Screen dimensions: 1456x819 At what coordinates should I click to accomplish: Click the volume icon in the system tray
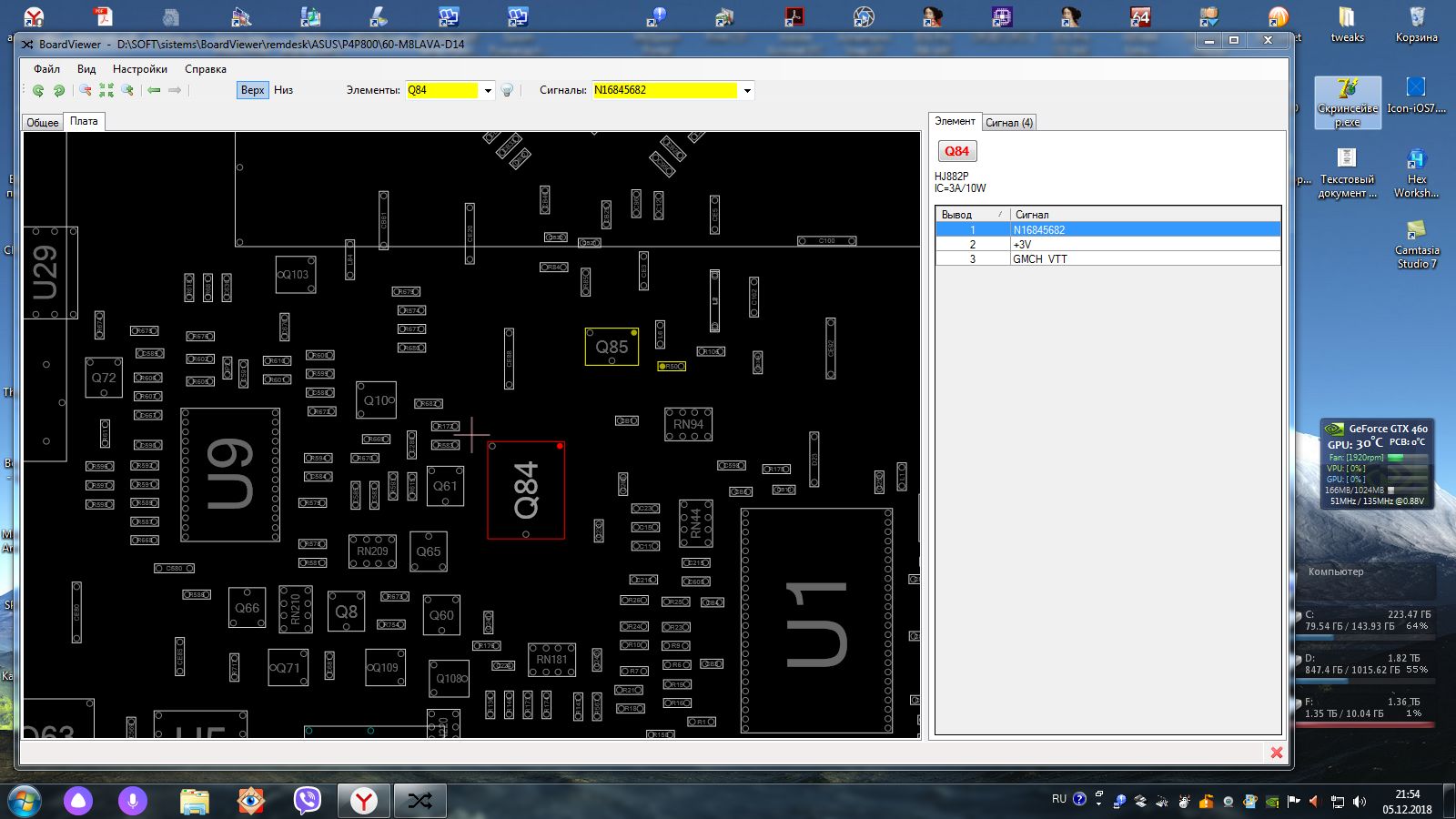[1360, 802]
